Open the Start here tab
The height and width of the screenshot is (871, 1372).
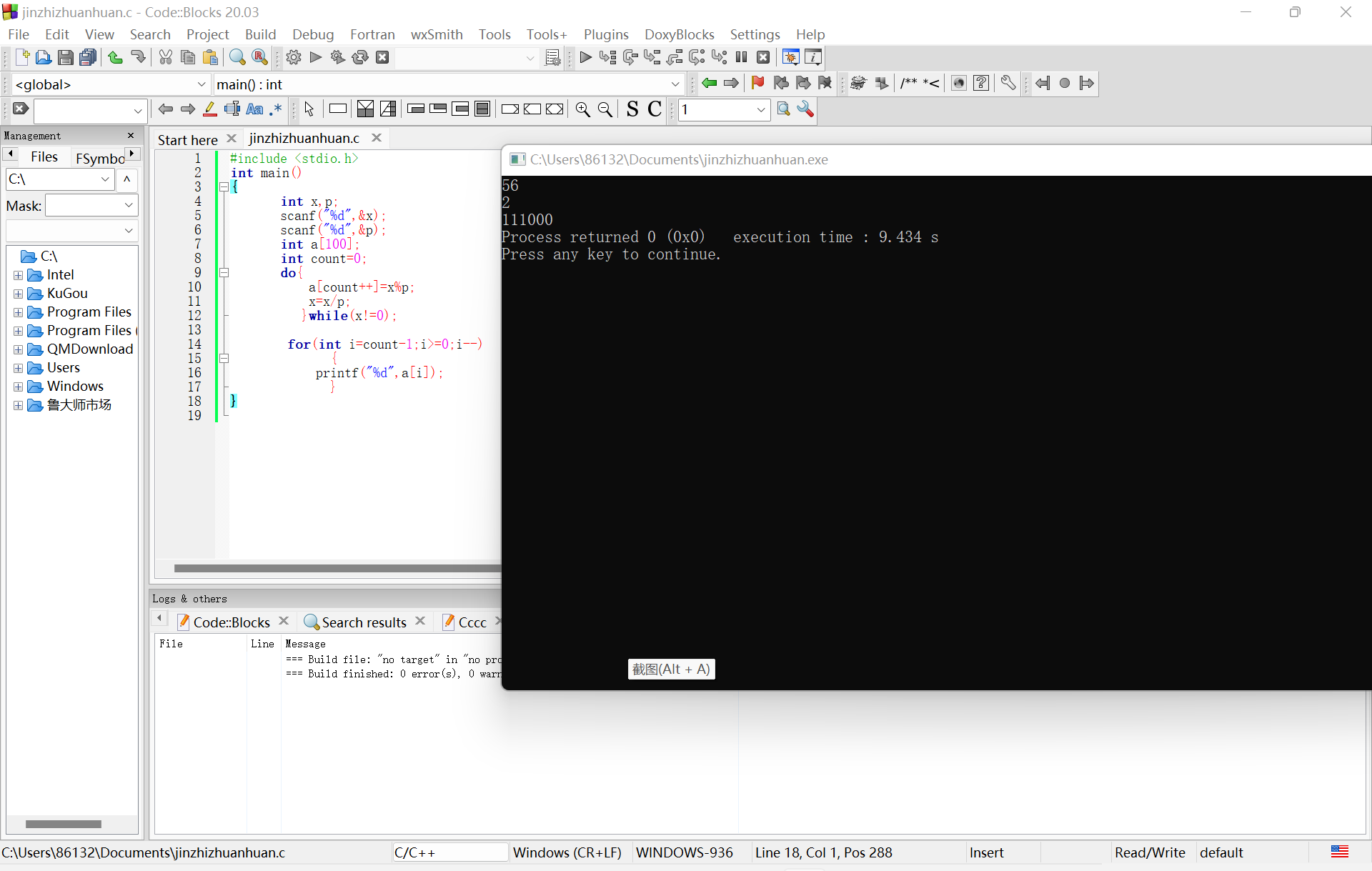187,139
